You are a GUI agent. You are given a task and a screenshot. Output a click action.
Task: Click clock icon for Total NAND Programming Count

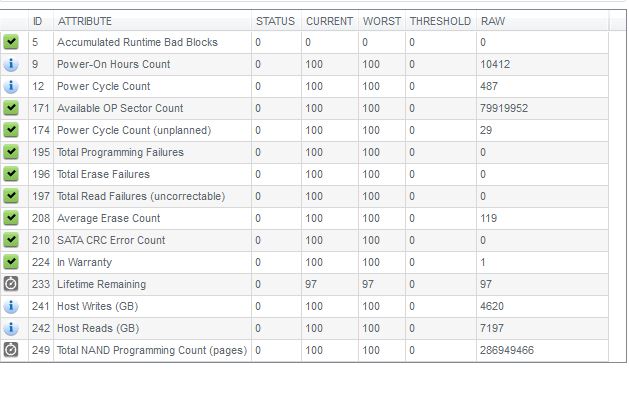click(x=11, y=350)
